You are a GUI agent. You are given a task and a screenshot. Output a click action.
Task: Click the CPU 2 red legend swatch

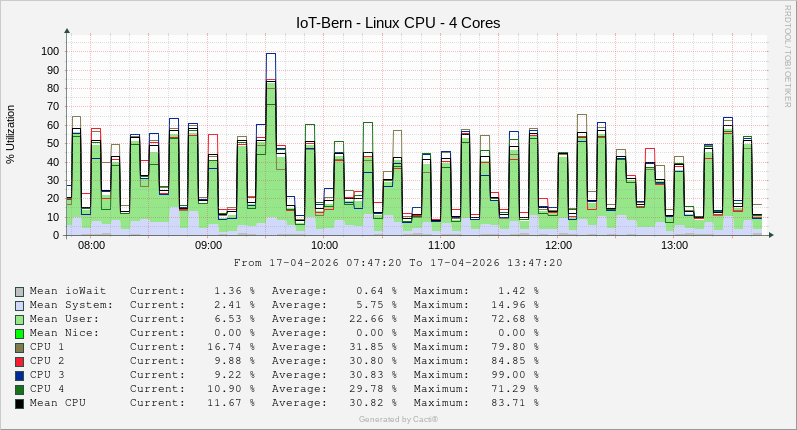19,361
